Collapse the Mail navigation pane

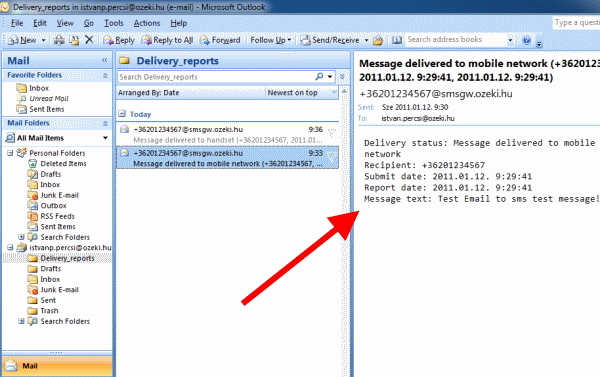[x=104, y=60]
